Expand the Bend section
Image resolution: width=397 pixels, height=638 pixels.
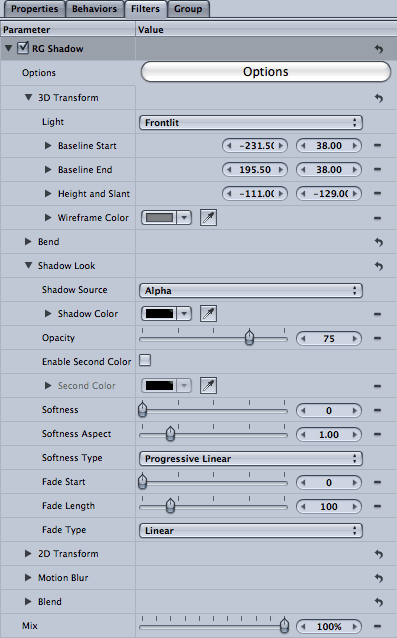pos(28,241)
